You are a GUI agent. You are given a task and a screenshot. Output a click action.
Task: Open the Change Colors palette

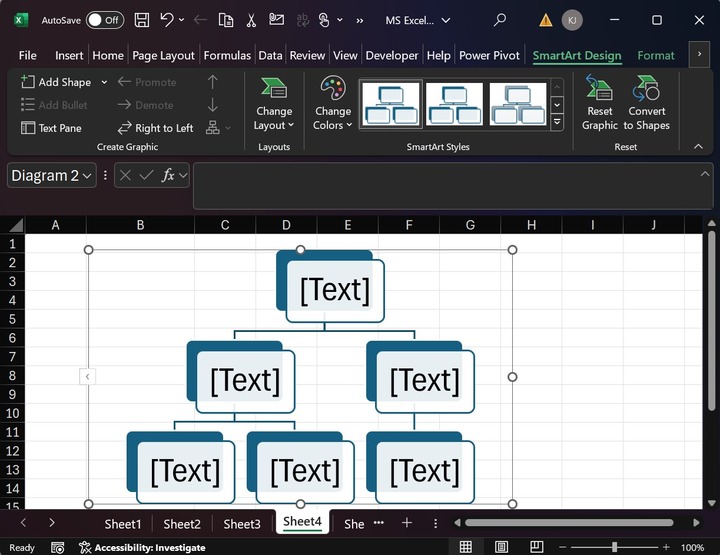pos(332,104)
